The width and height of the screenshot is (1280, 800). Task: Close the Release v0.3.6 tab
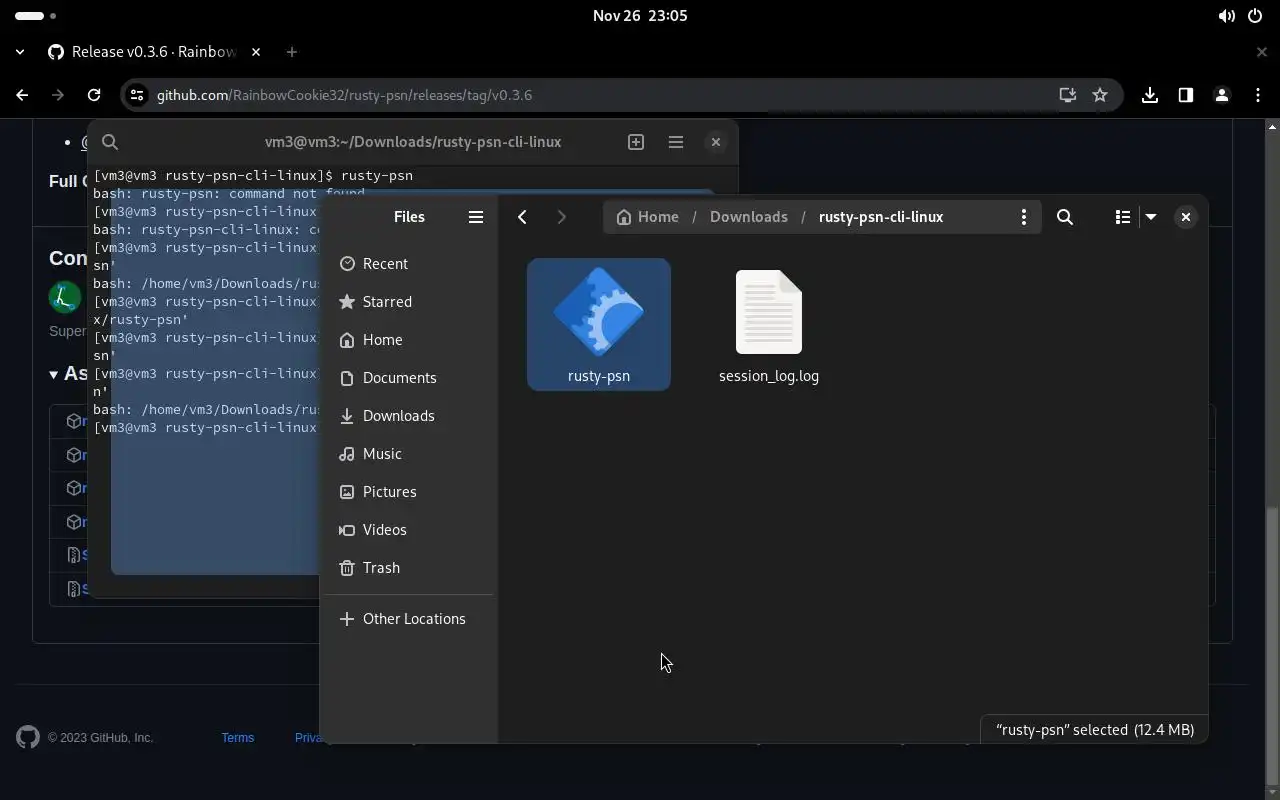tap(256, 52)
